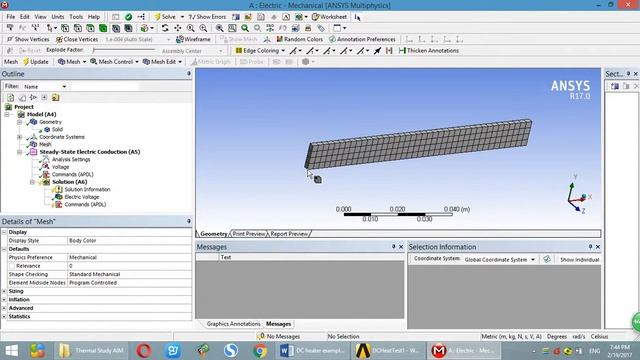Viewport: 640px width, 360px height.
Task: Click the Update lightning icon
Action: pos(26,62)
